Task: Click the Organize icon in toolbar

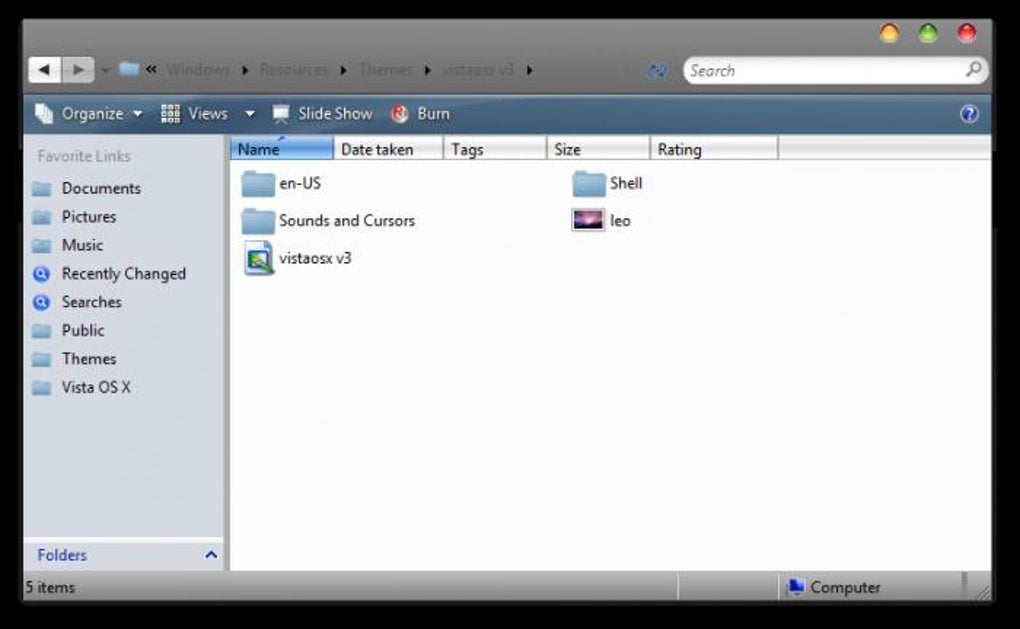Action: (44, 114)
